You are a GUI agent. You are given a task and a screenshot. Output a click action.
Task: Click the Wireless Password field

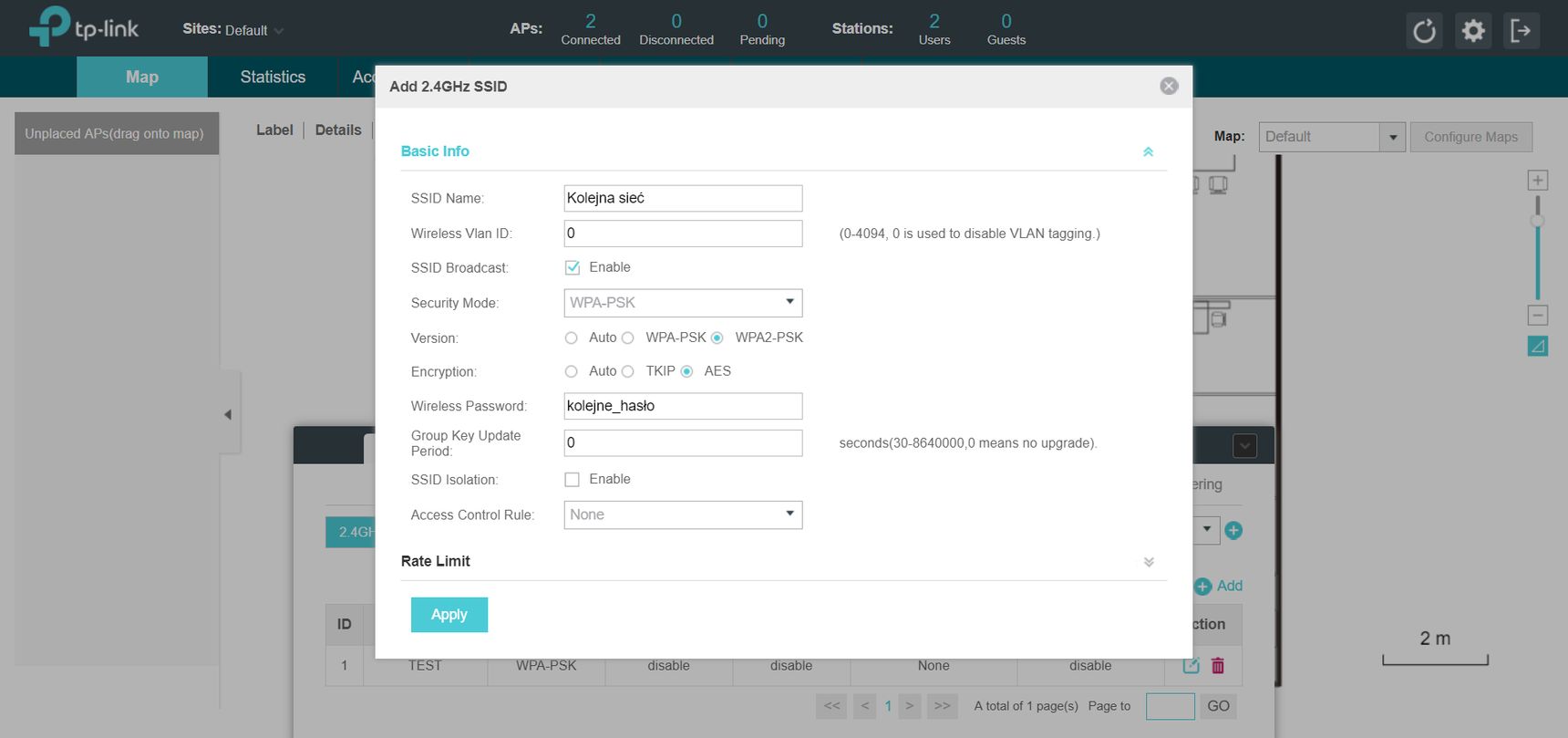click(683, 406)
